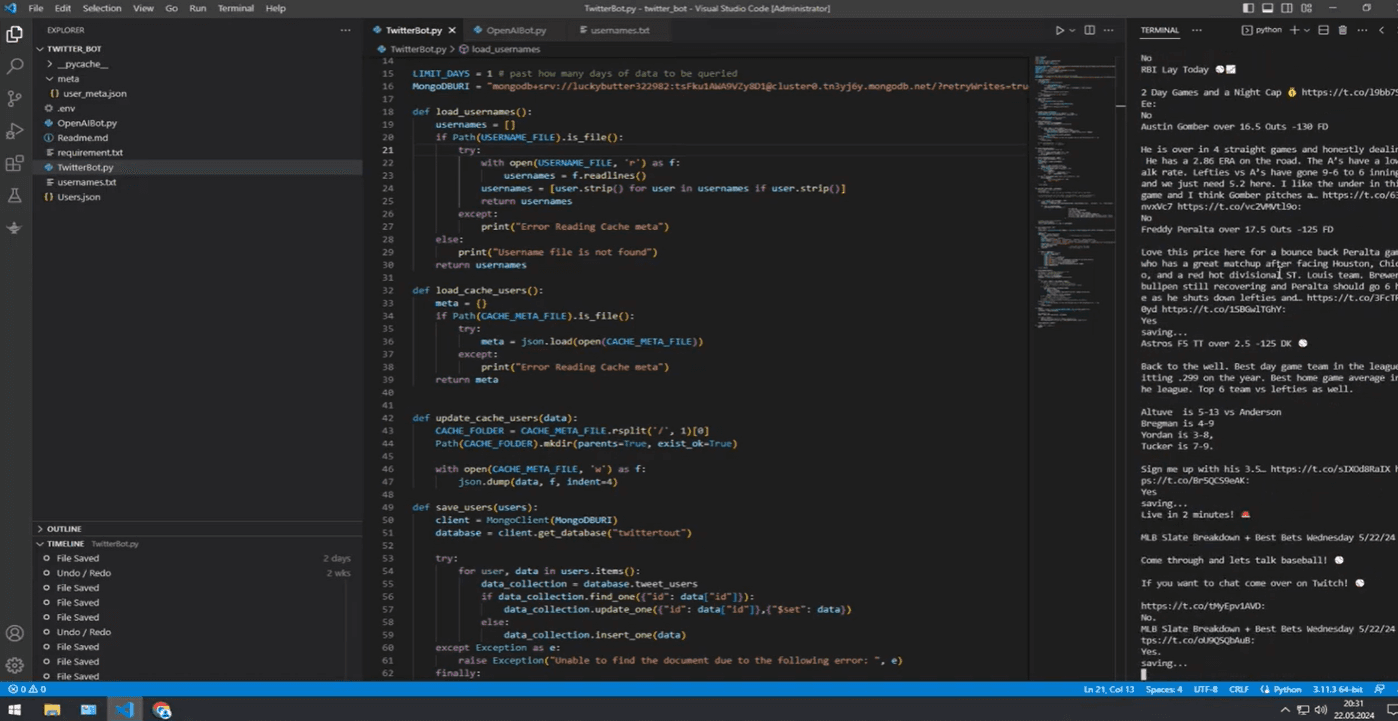Open Users.json in the explorer

coord(78,197)
